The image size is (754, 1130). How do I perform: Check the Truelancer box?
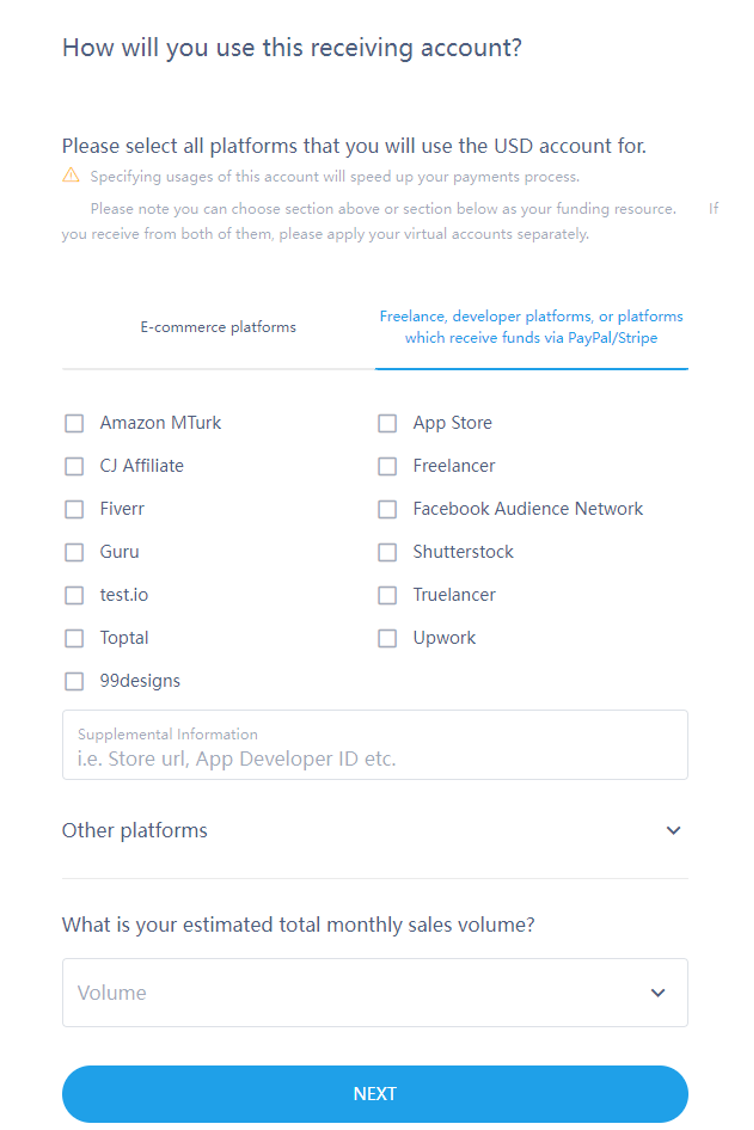[x=387, y=595]
